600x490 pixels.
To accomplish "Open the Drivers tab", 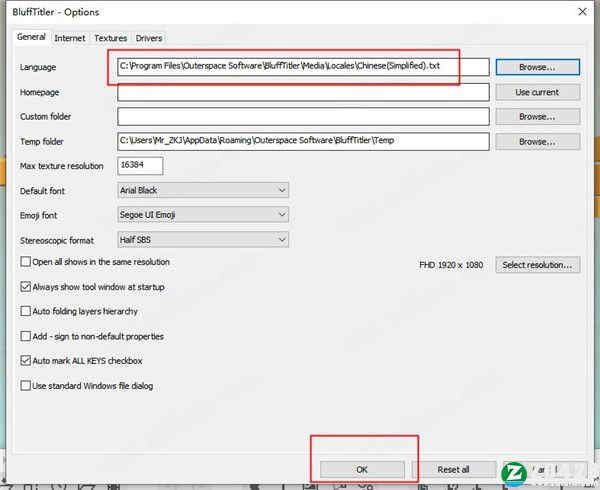I will pyautogui.click(x=149, y=38).
